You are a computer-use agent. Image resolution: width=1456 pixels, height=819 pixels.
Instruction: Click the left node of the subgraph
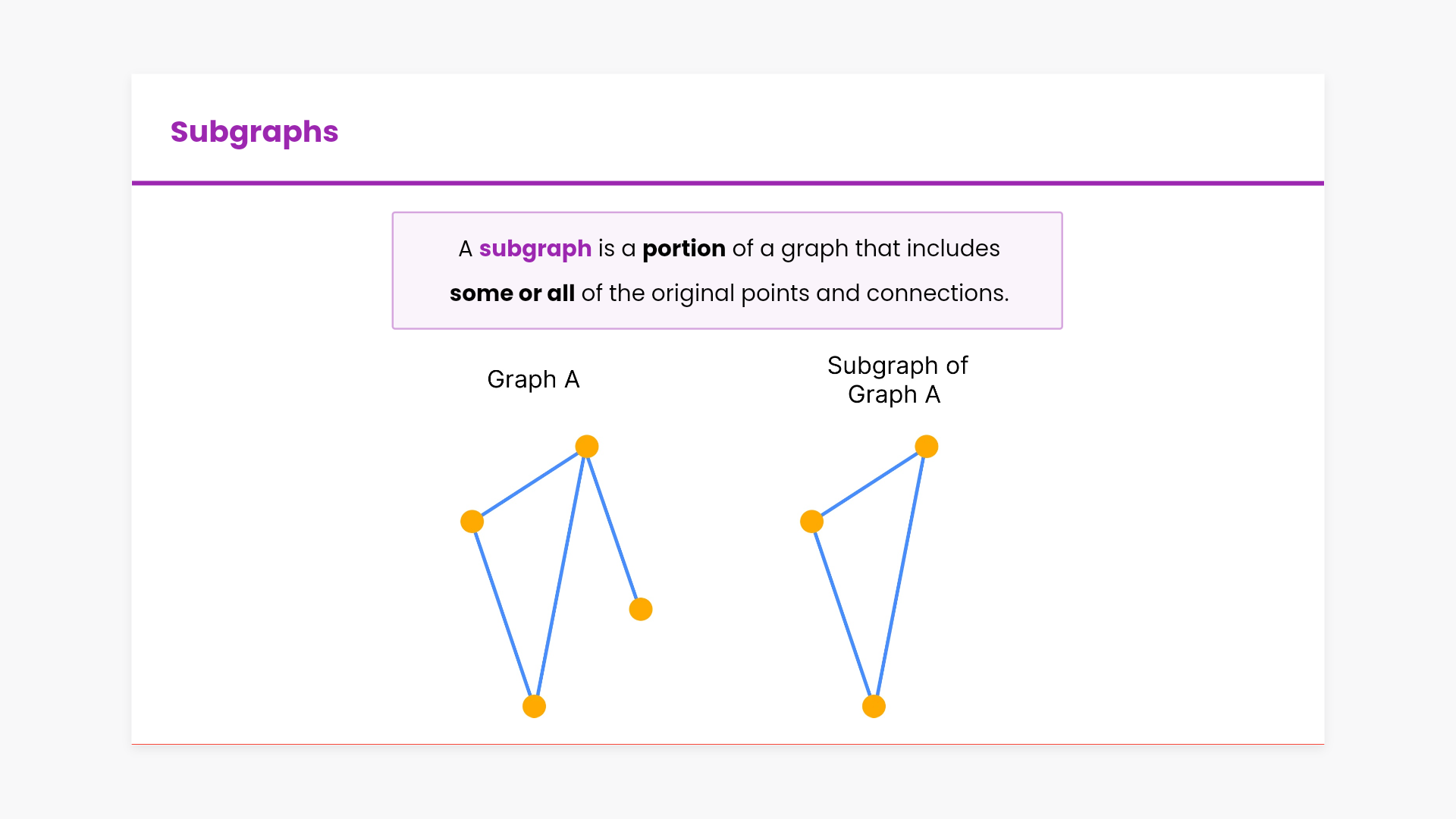pos(811,522)
